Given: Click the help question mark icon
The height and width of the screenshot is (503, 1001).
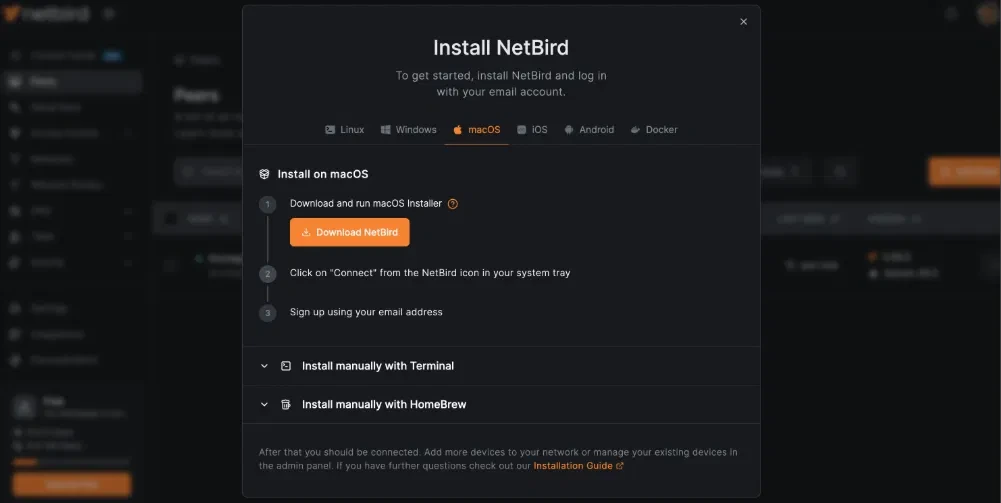Looking at the screenshot, I should click(453, 204).
